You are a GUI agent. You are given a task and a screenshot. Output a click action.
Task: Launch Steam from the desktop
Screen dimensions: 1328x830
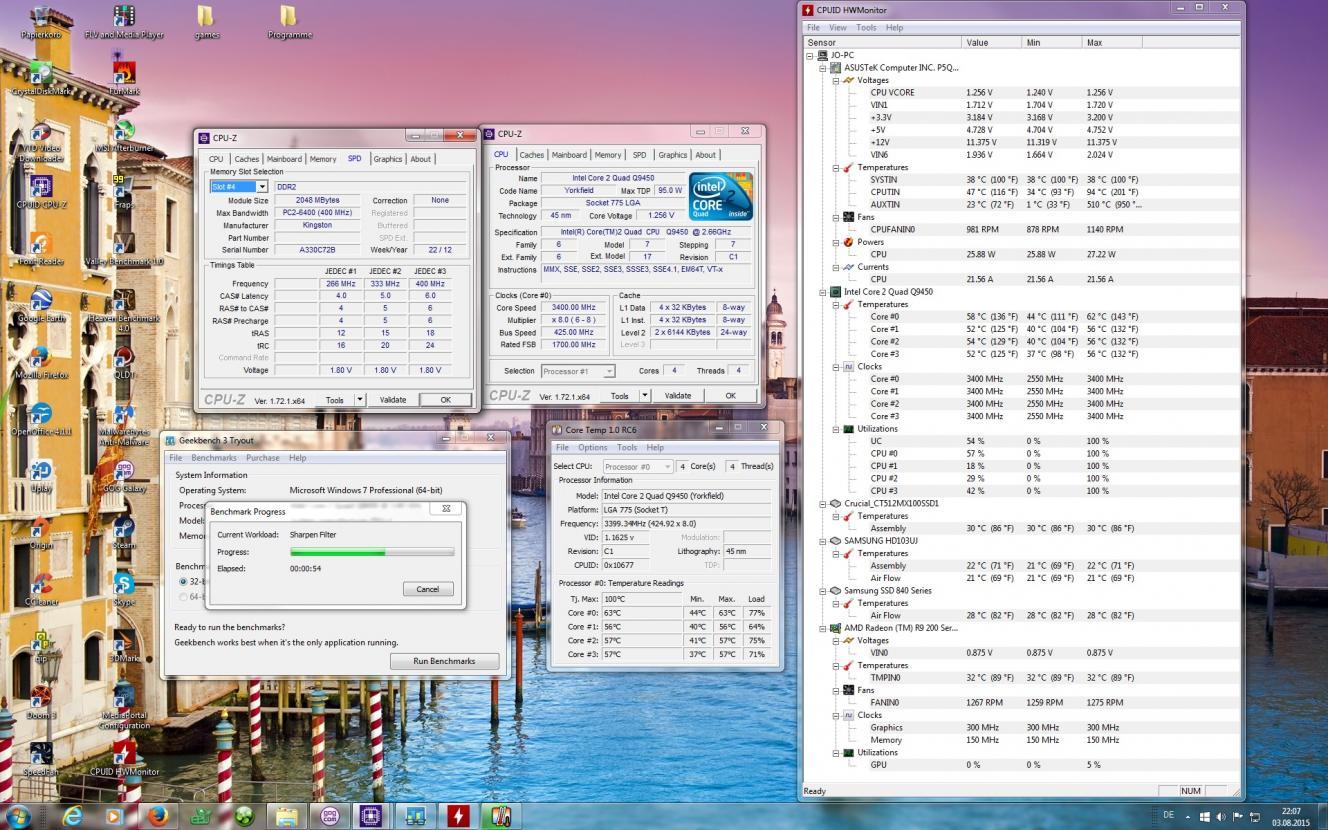(124, 529)
